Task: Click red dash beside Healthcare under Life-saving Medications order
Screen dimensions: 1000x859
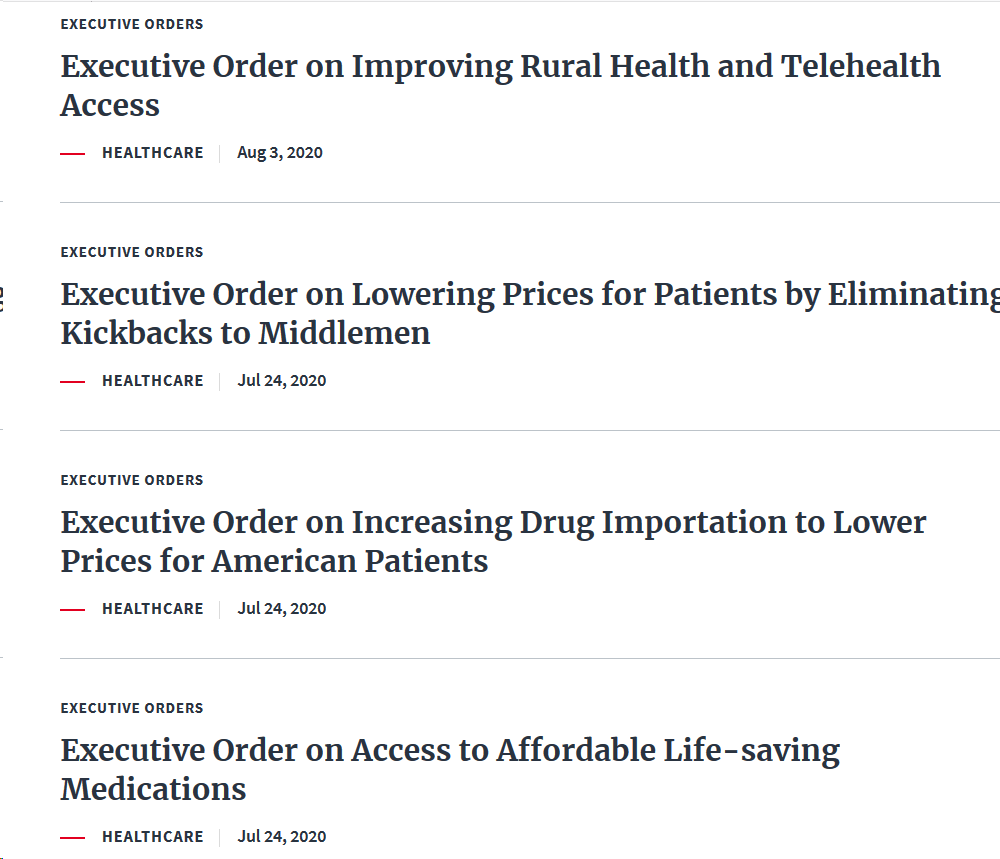Action: (73, 838)
